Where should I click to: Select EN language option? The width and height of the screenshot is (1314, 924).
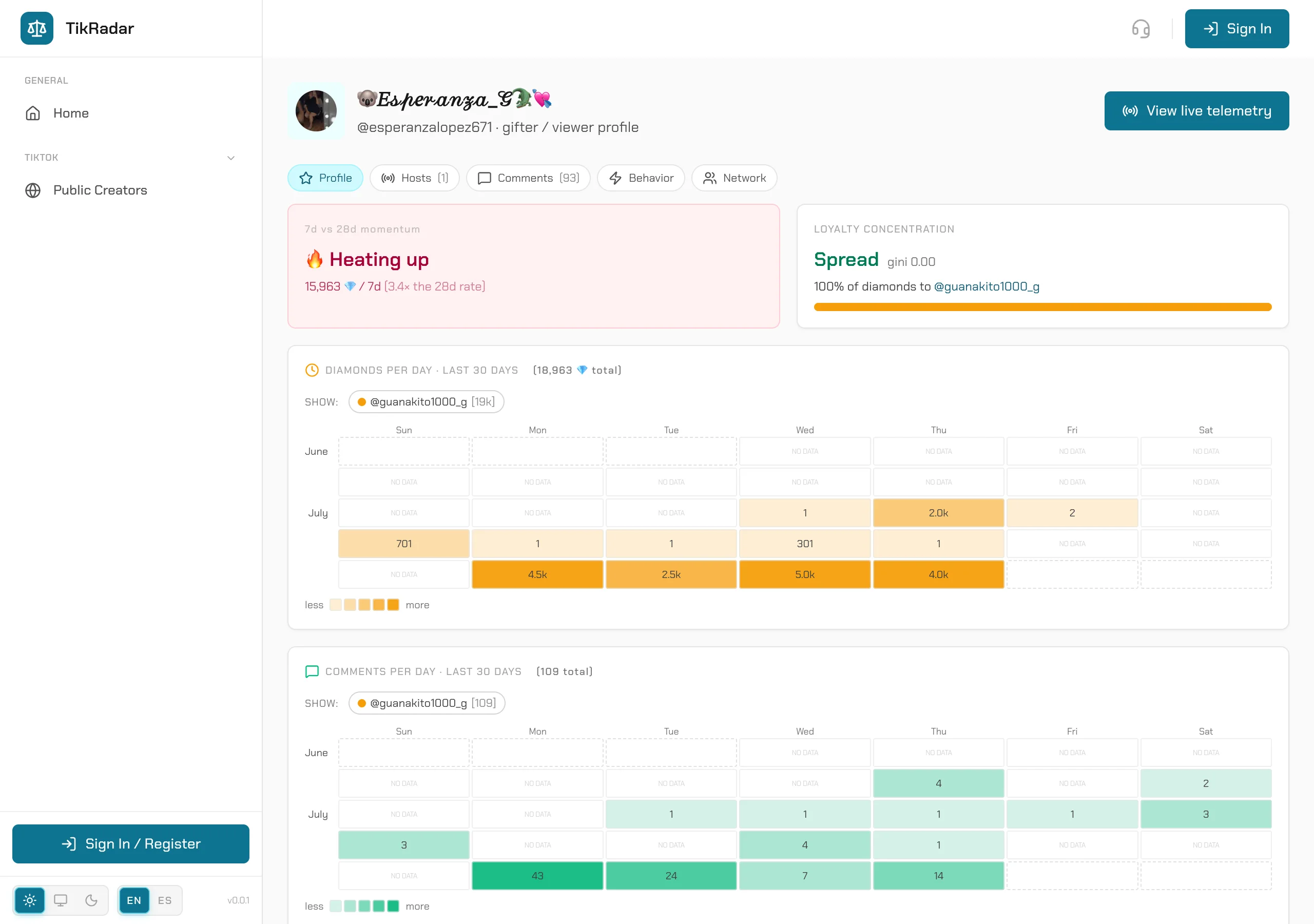pos(134,900)
